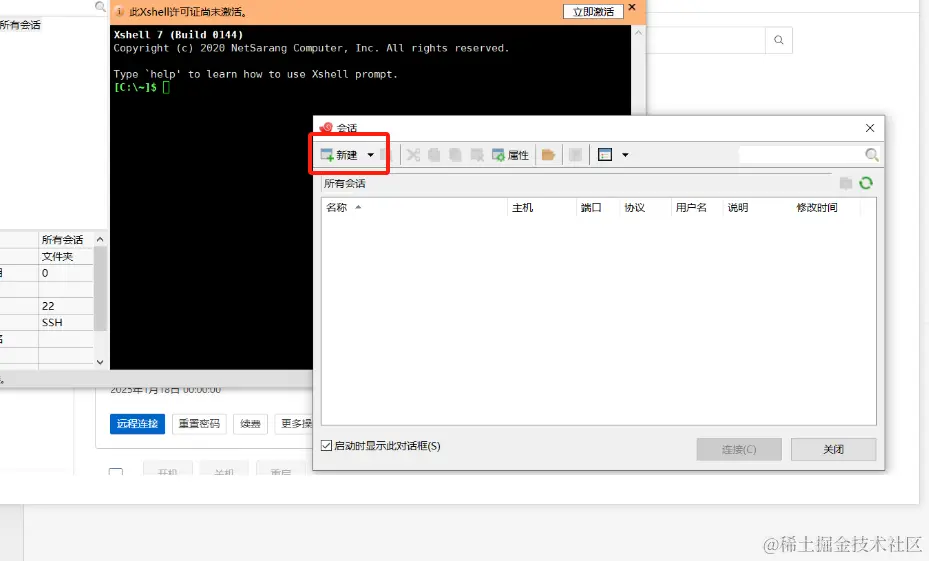Viewport: 929px width, 561px height.
Task: Dismiss the orange license notification banner
Action: pos(632,8)
